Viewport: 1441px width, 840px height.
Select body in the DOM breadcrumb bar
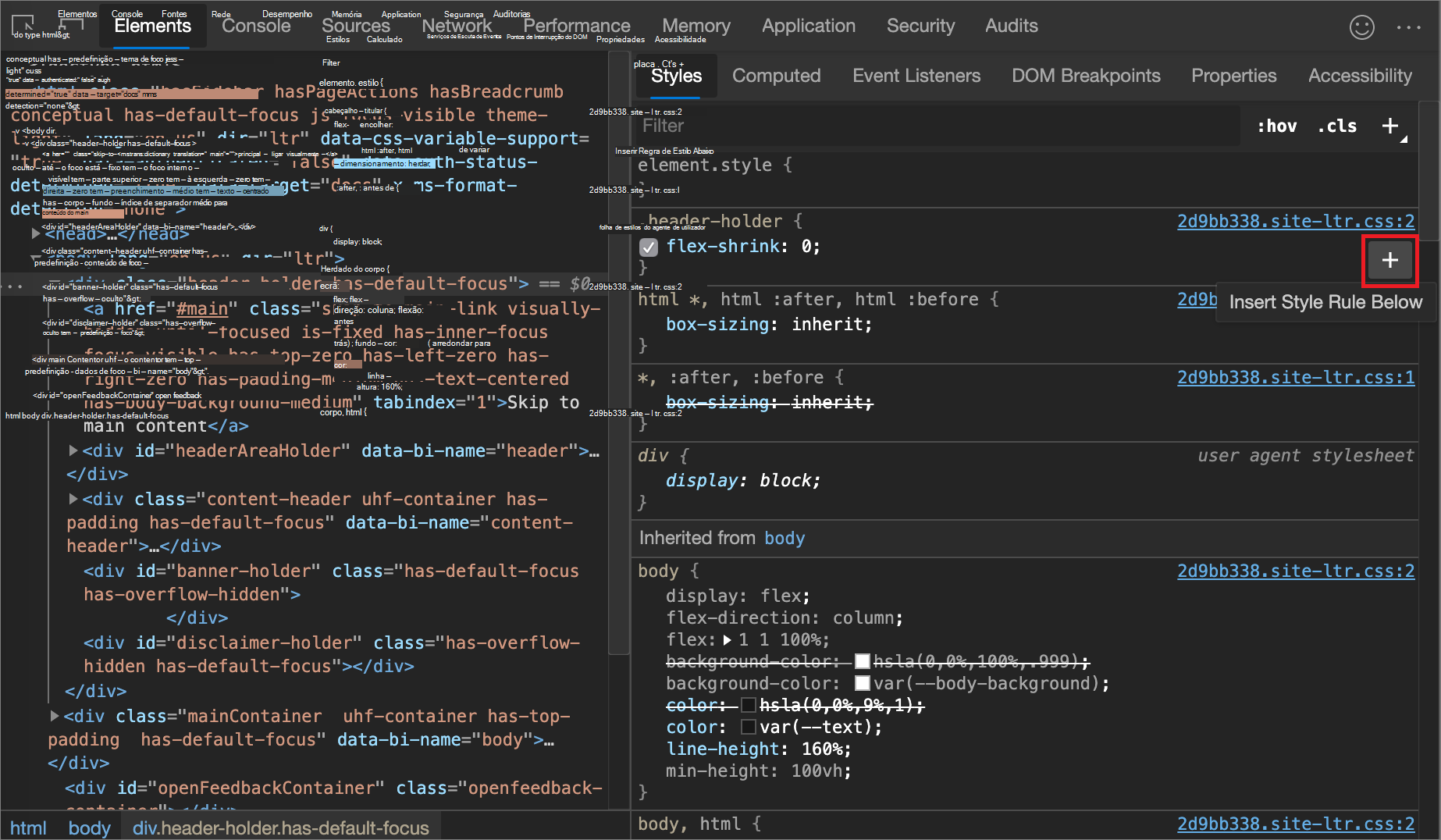pyautogui.click(x=89, y=828)
